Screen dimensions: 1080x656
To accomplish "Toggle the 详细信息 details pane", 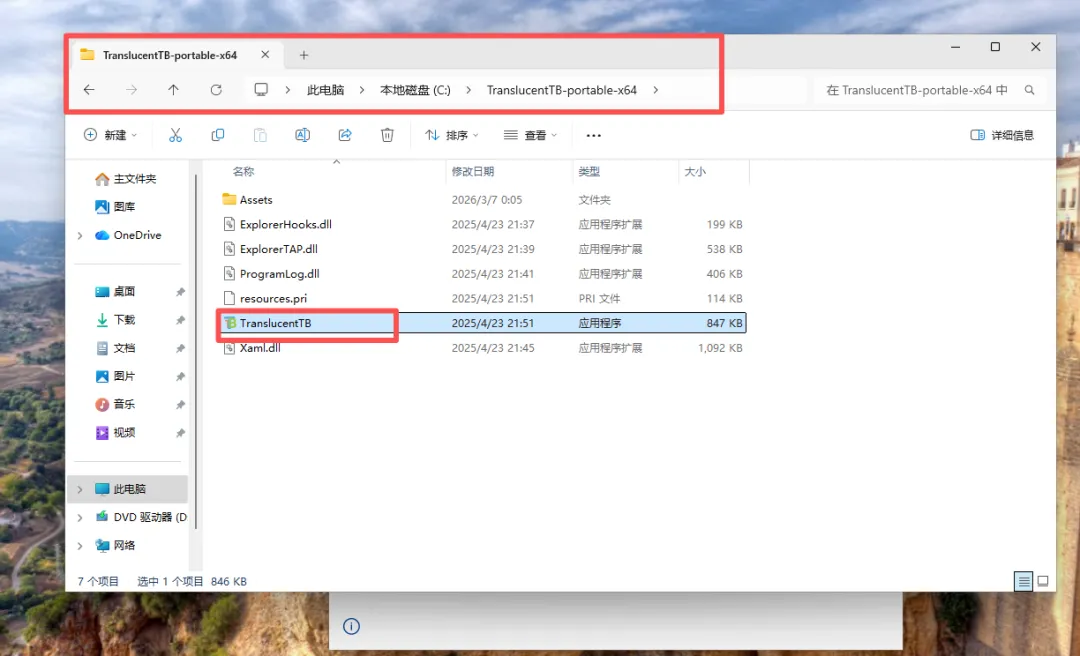I will tap(1002, 135).
